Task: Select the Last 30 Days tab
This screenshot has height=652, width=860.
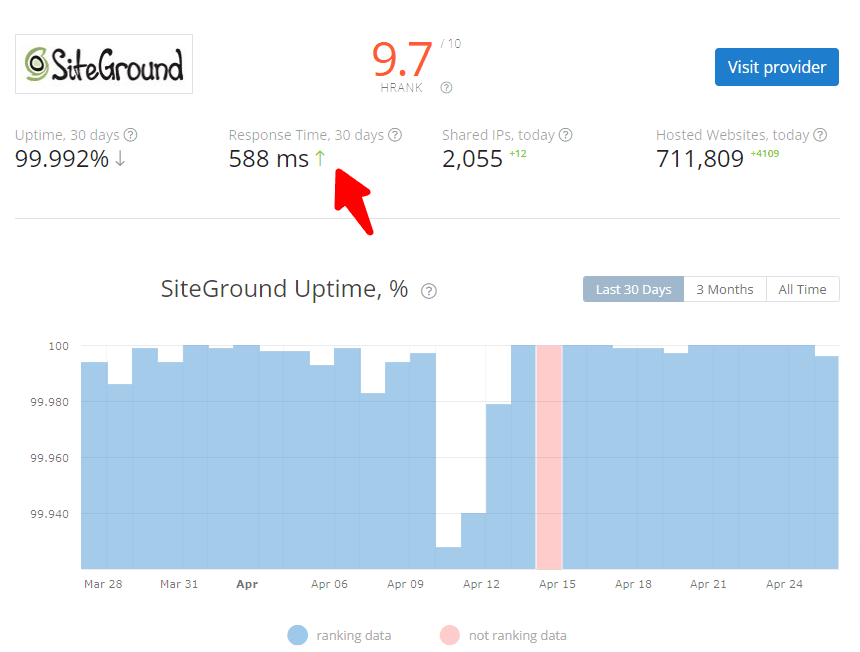Action: tap(633, 289)
